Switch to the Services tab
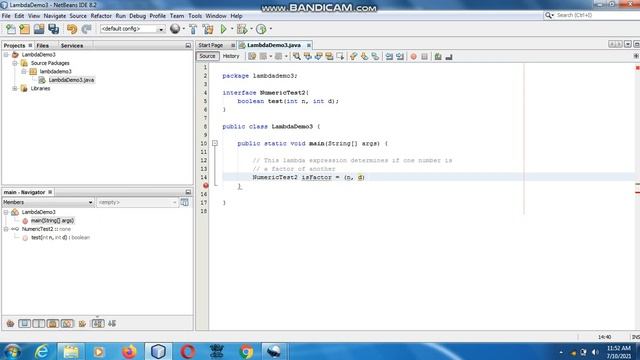 pos(72,46)
